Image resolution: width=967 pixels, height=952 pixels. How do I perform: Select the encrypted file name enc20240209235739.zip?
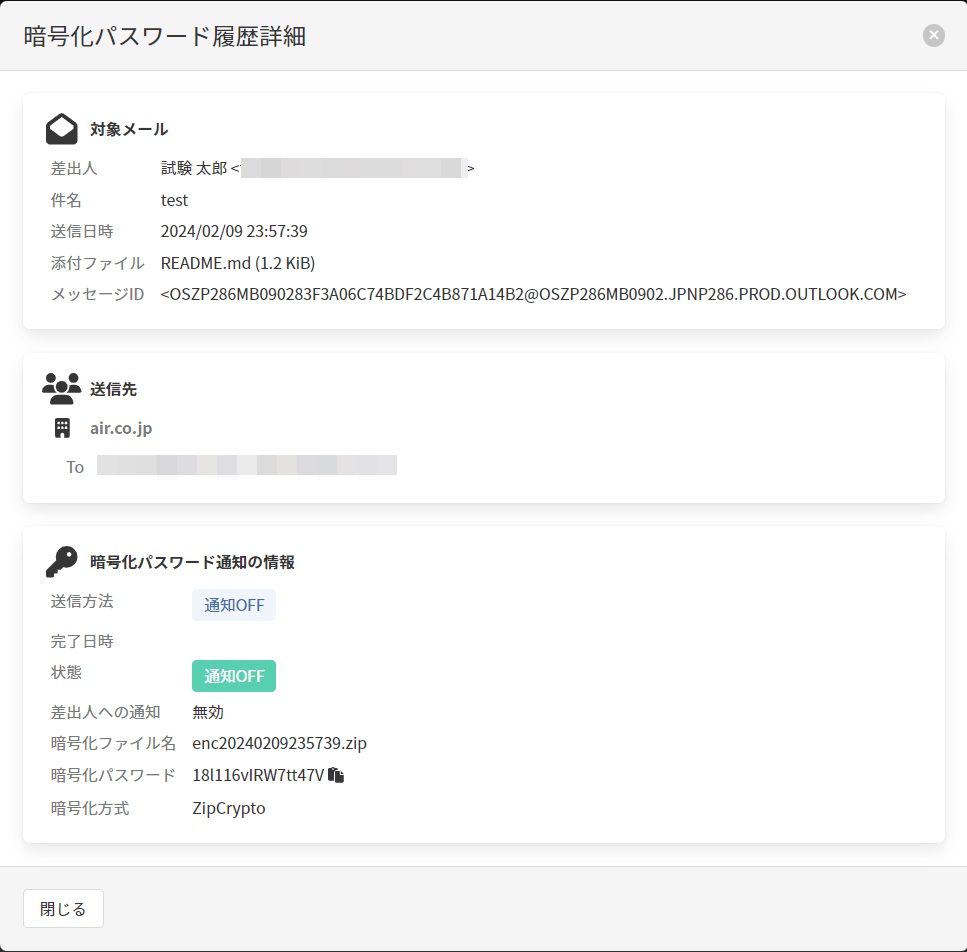279,743
